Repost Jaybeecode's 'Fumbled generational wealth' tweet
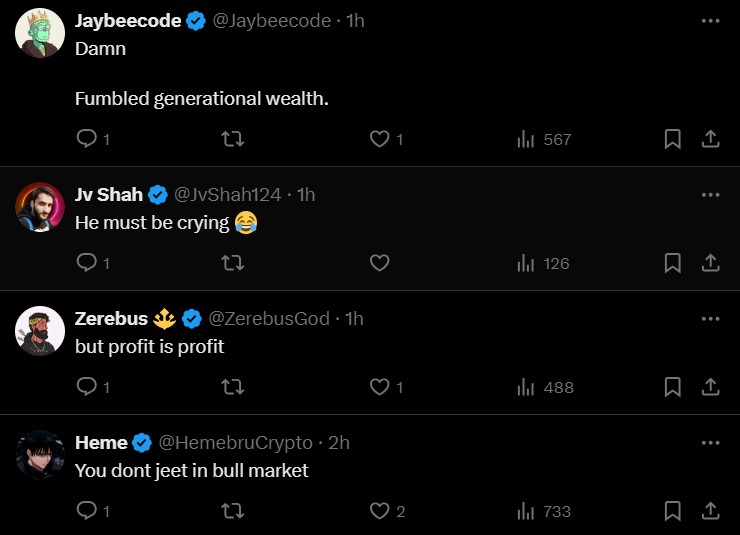The width and height of the screenshot is (740, 535). pos(232,139)
